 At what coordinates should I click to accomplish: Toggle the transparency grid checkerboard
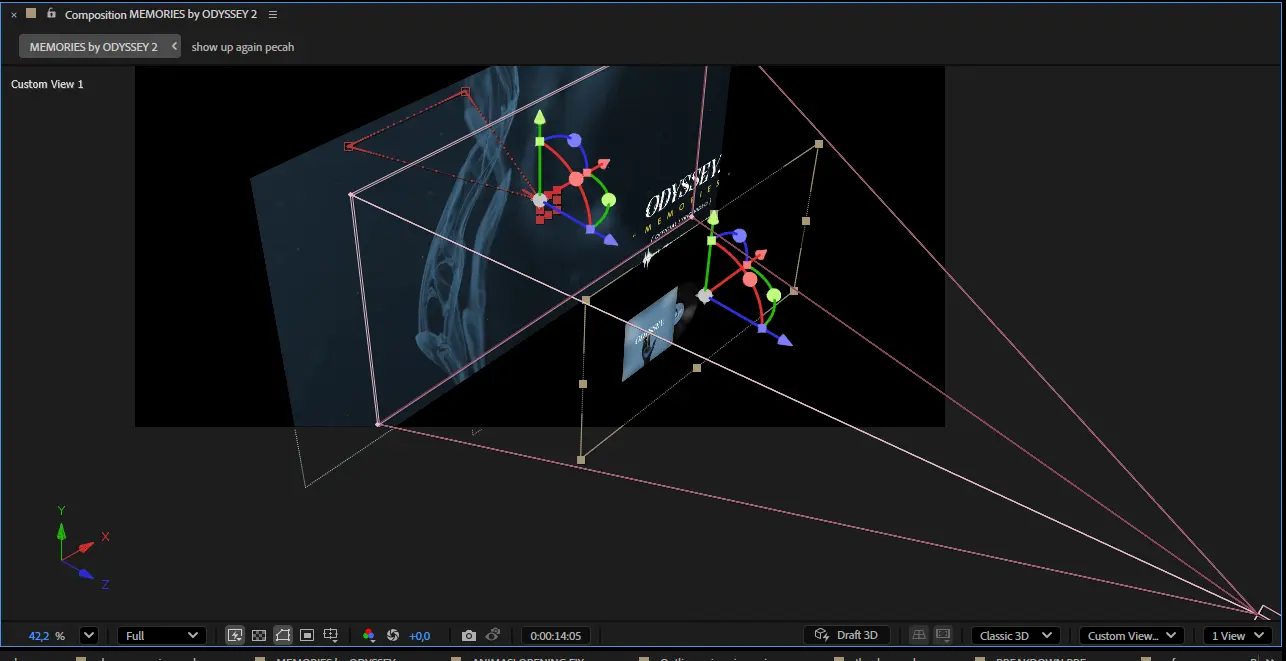(259, 635)
